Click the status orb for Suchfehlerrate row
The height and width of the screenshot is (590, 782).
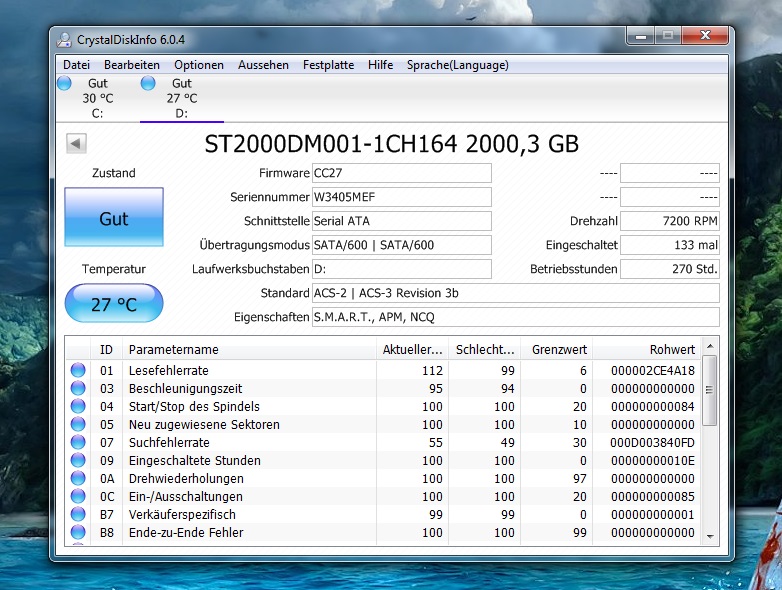[x=78, y=442]
